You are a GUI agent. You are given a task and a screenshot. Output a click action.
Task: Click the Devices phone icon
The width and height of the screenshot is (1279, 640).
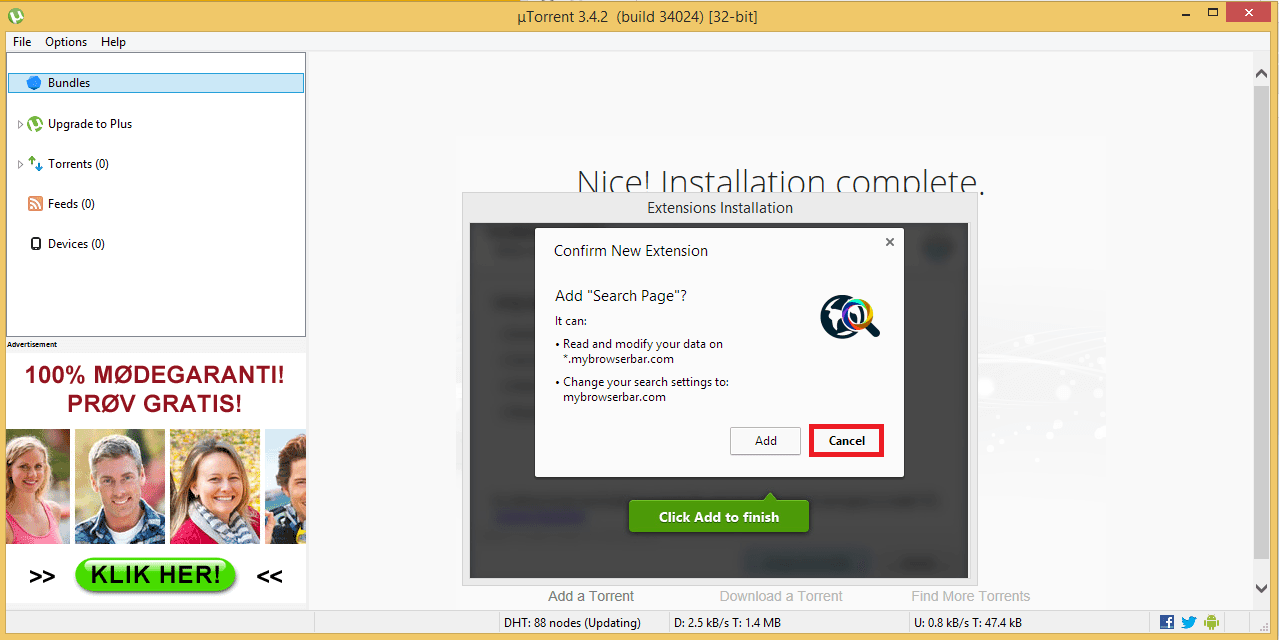tap(35, 244)
